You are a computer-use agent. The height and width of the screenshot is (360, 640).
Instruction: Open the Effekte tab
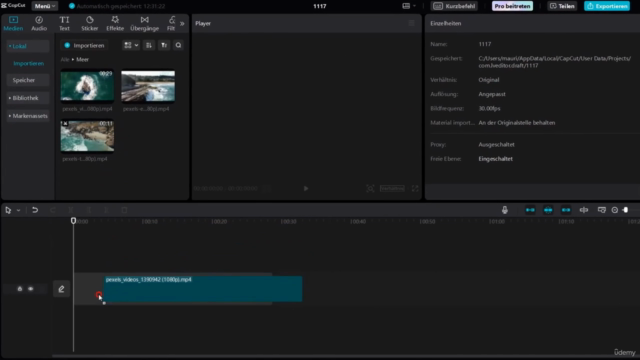[115, 23]
